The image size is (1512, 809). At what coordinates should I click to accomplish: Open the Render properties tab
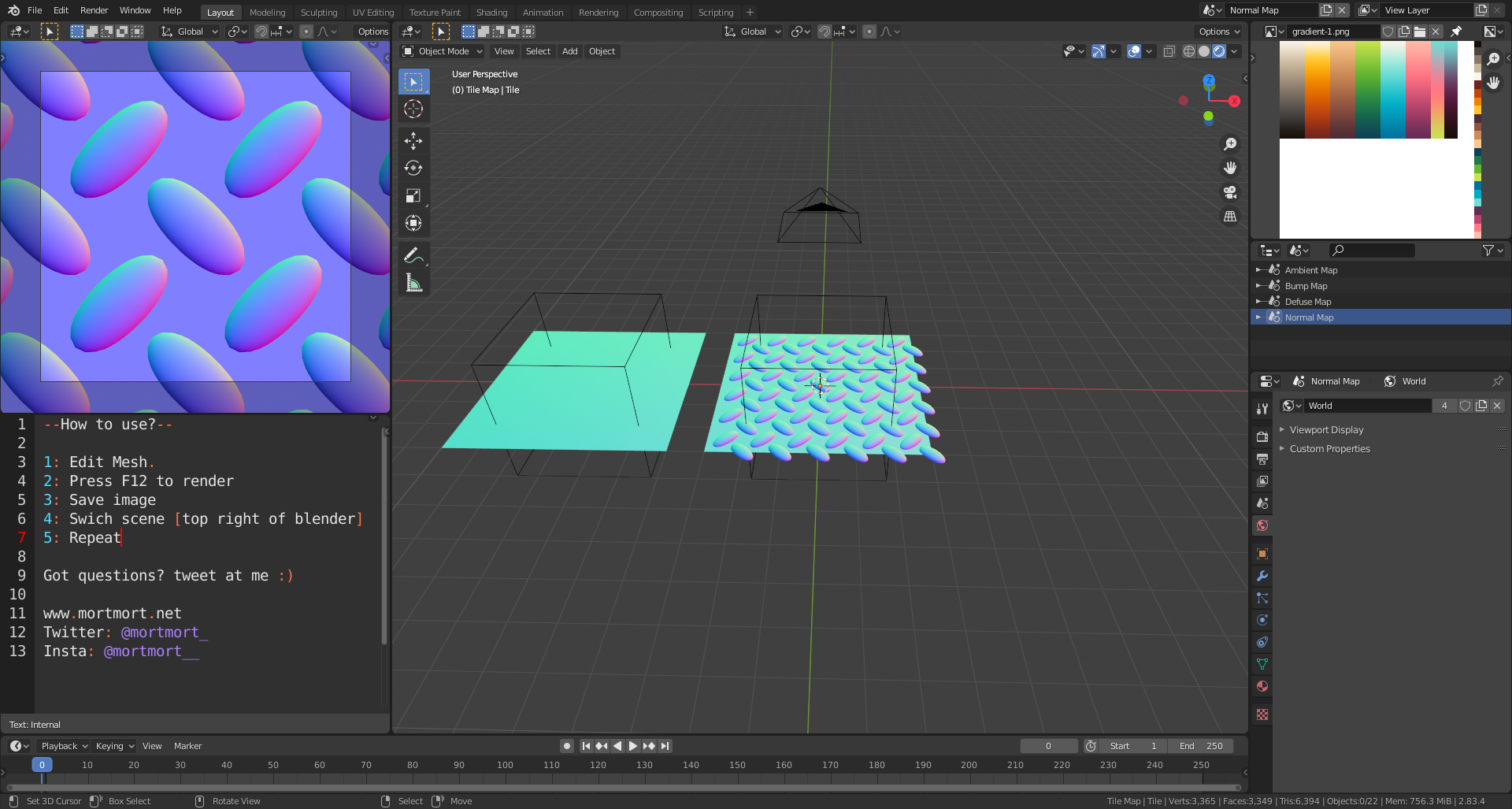click(1262, 437)
